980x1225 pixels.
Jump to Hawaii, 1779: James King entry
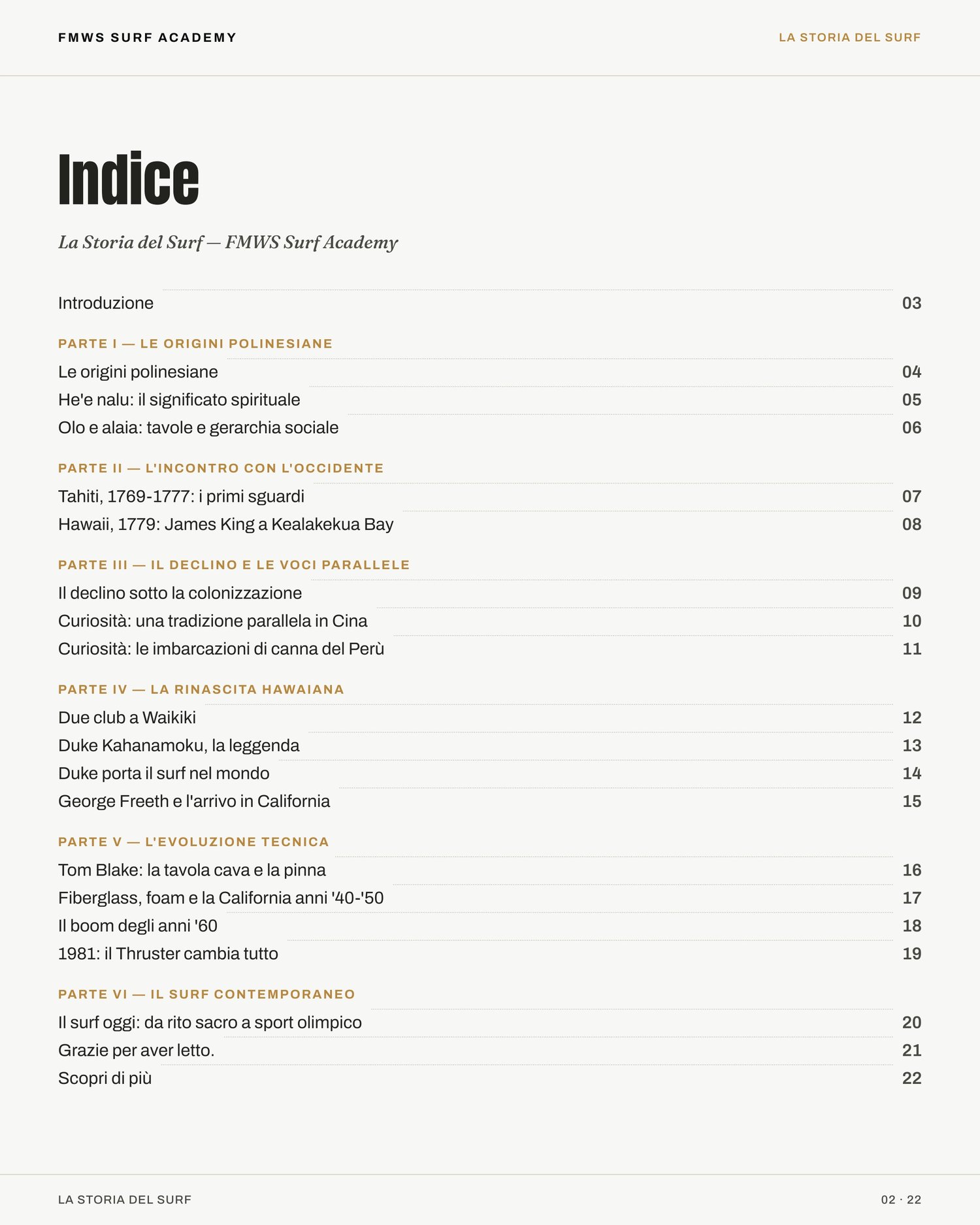tap(489, 525)
